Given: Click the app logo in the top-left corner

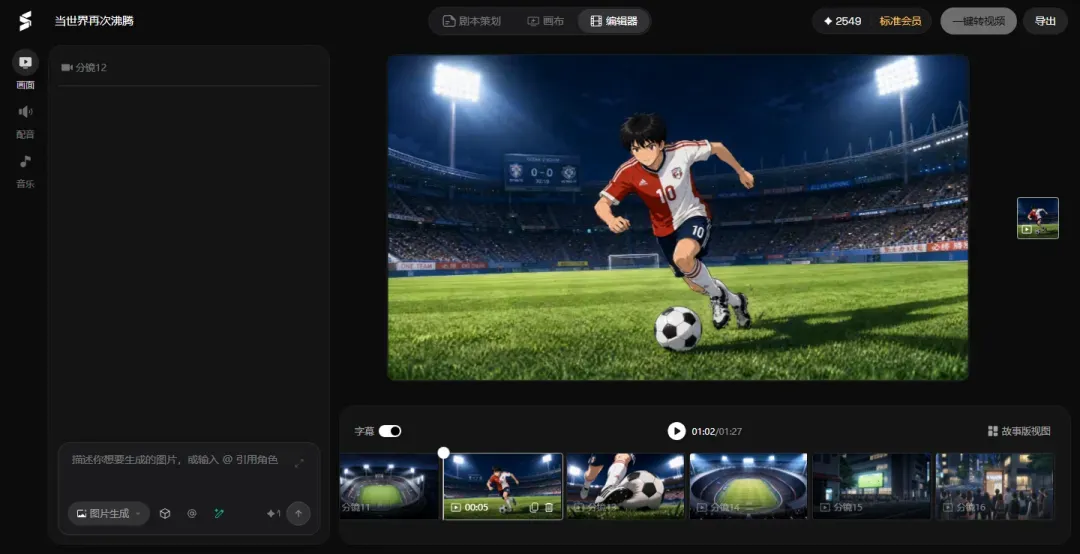Looking at the screenshot, I should [25, 21].
